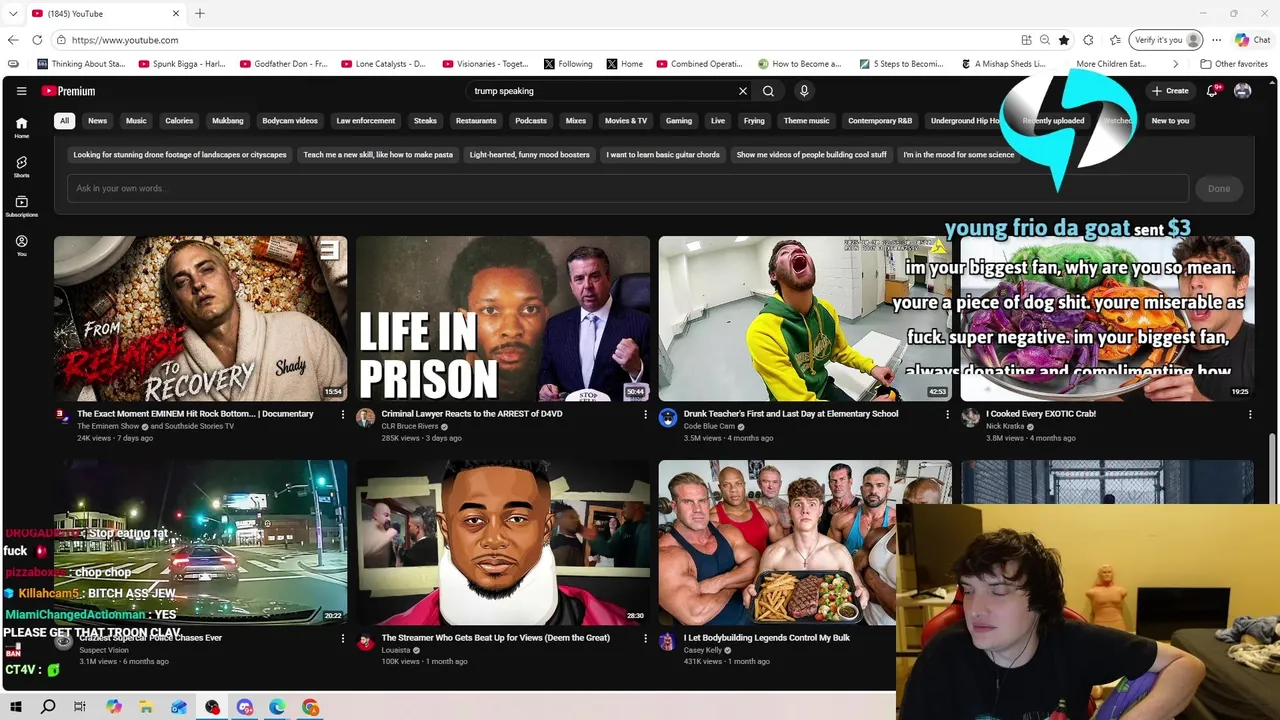Open Task View on the taskbar
1280x720 pixels.
(80, 707)
